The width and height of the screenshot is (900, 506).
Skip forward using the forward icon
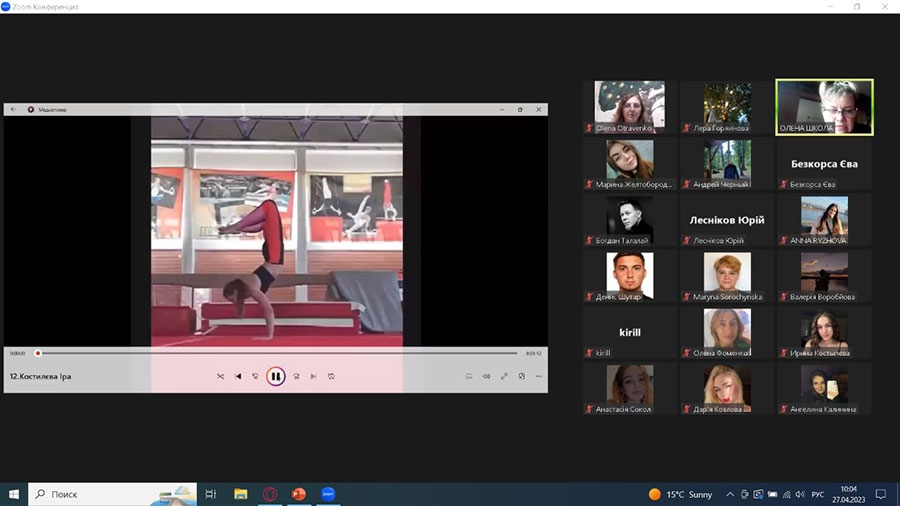(296, 376)
